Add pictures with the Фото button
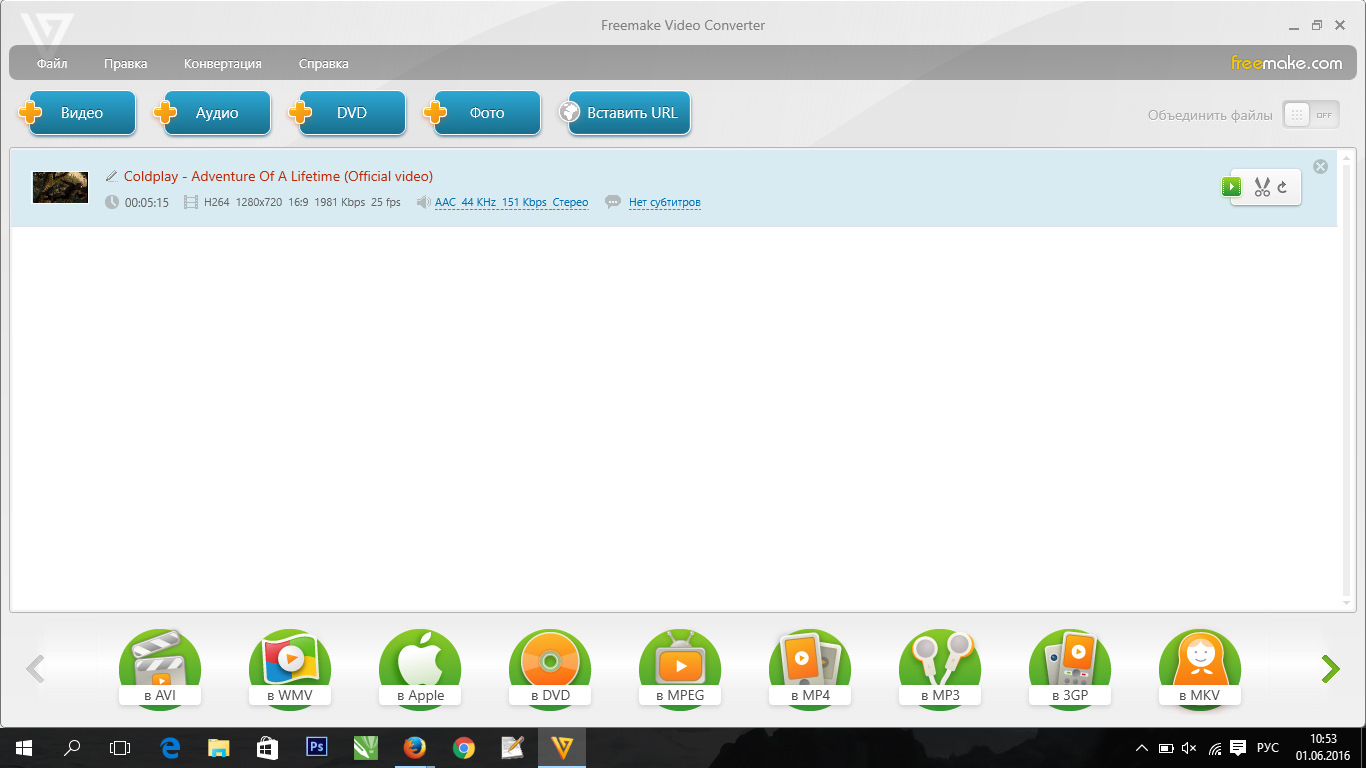The width and height of the screenshot is (1366, 768). (x=483, y=113)
